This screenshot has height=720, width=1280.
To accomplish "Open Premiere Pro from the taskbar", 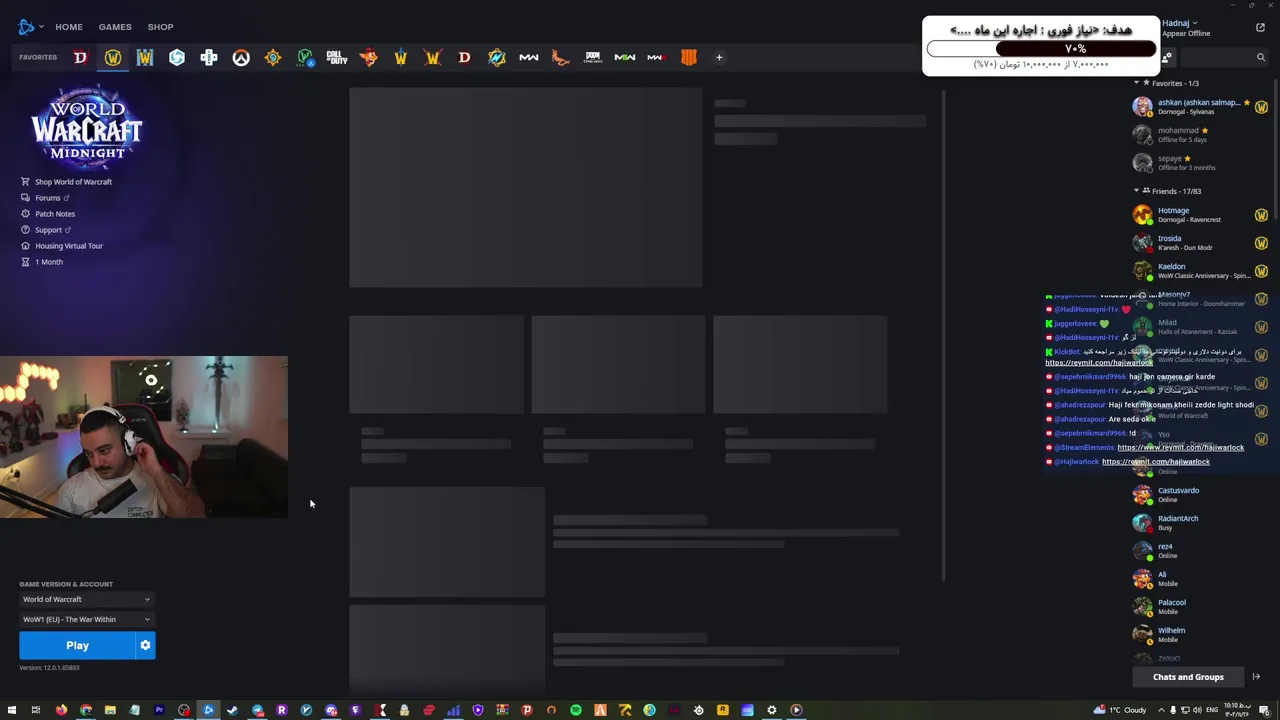I will [x=159, y=710].
